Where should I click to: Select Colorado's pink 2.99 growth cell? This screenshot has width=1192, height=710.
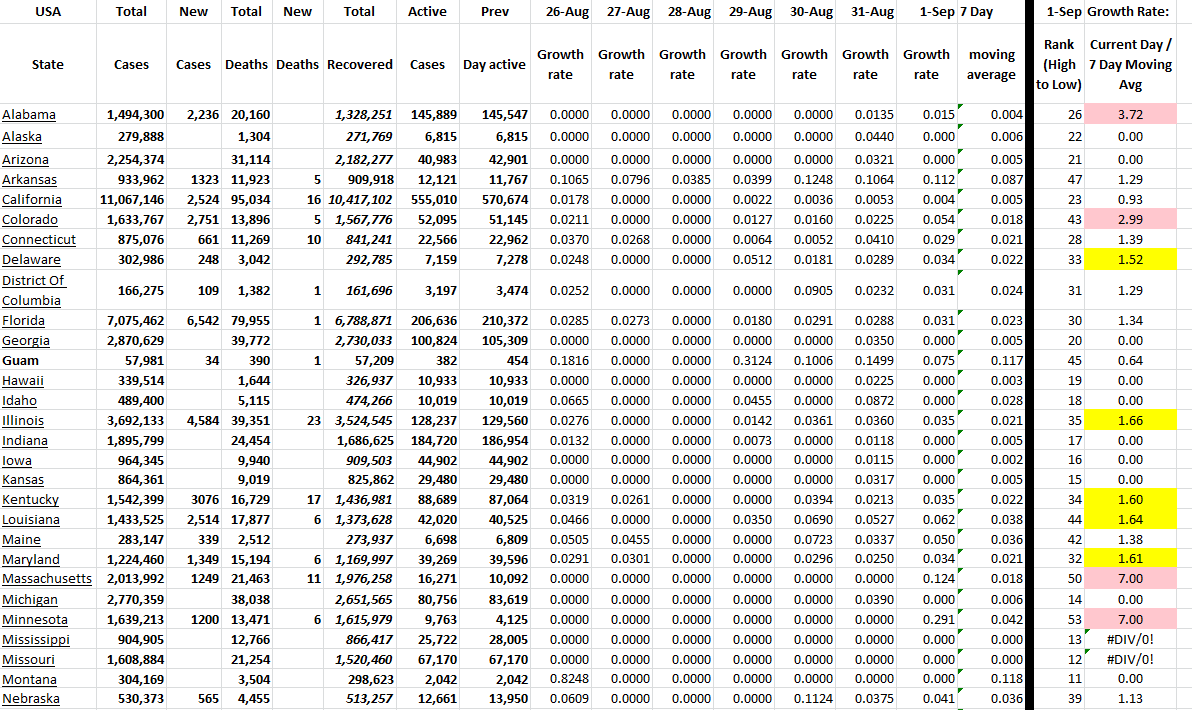point(1130,220)
